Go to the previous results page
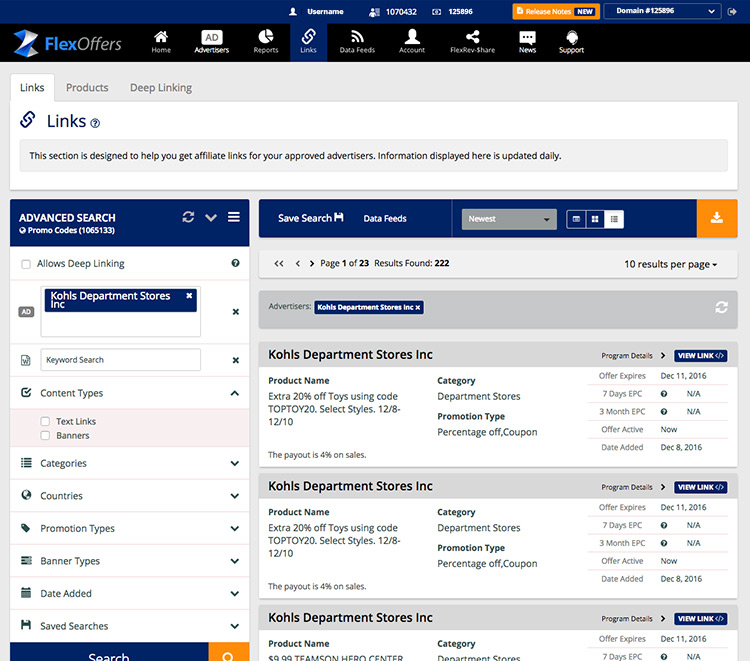Viewport: 750px width, 661px height. pyautogui.click(x=298, y=264)
